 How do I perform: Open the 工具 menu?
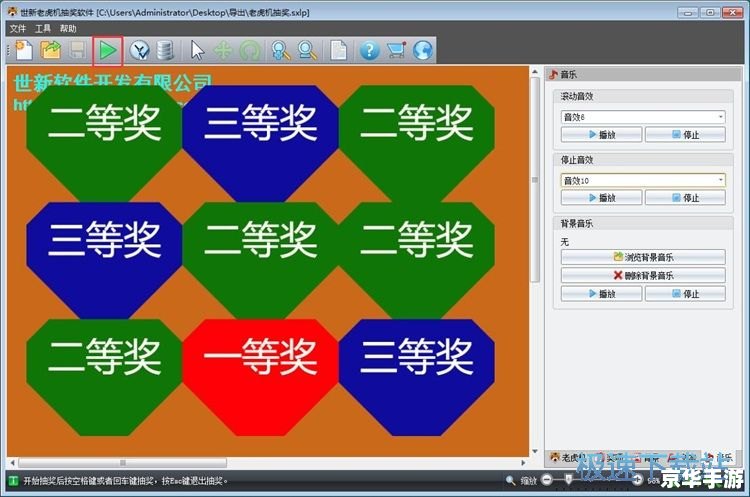click(43, 28)
